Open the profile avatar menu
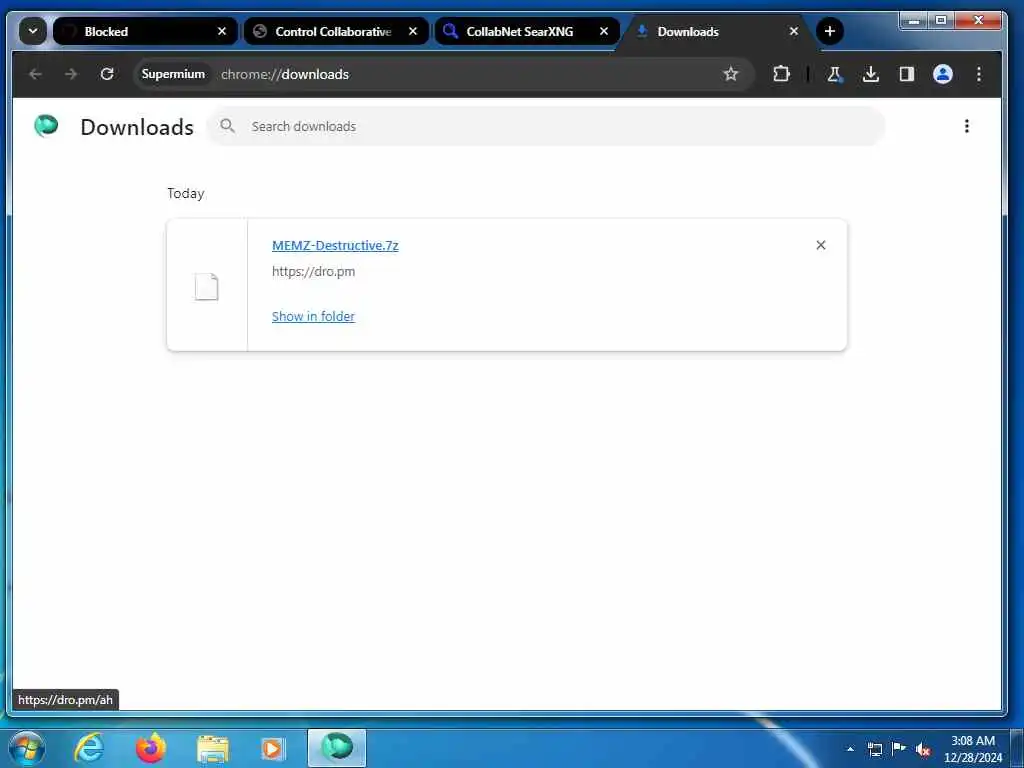The width and height of the screenshot is (1024, 768). tap(942, 74)
